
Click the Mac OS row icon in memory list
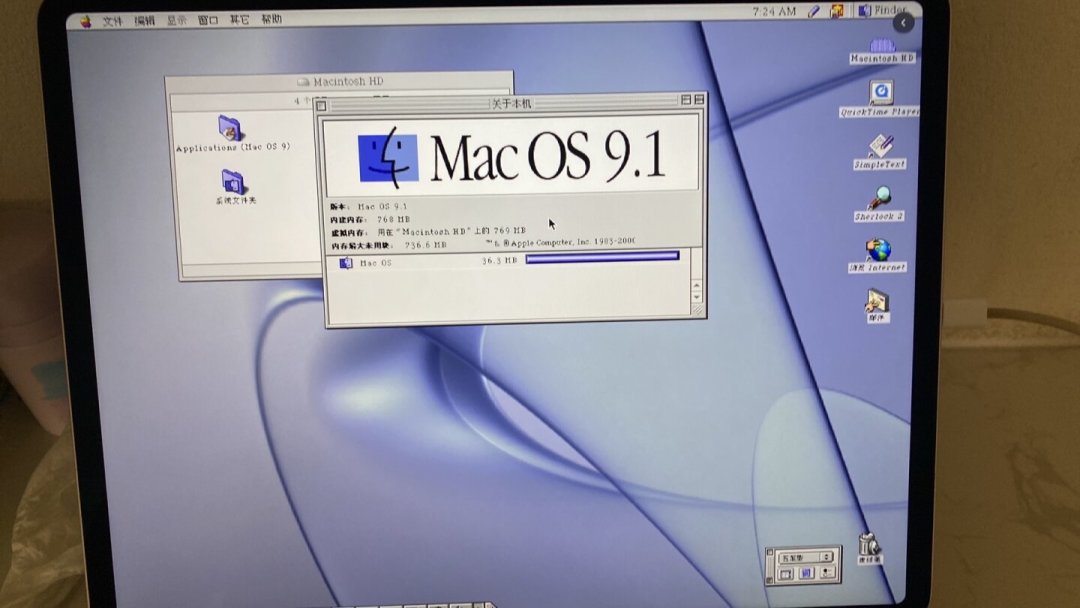(346, 262)
